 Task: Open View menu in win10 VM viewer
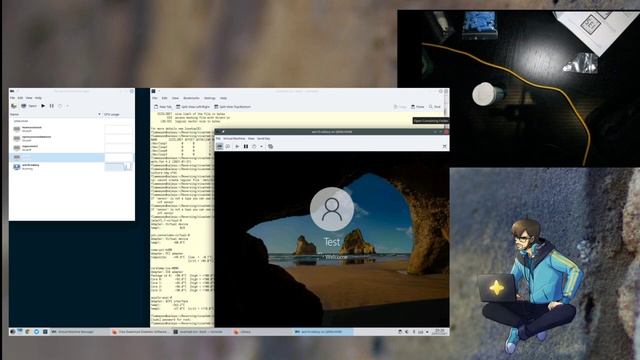tap(251, 139)
